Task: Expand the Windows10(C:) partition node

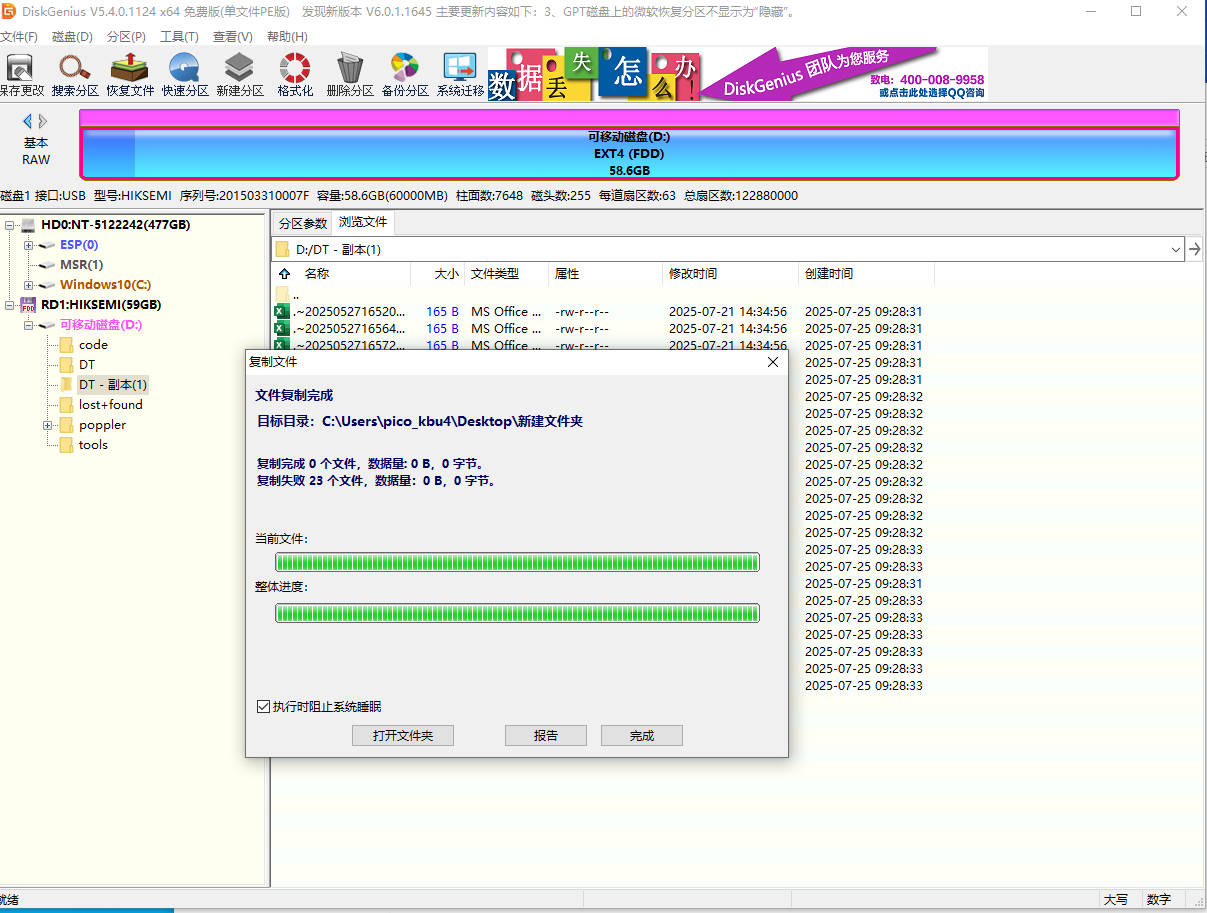Action: [28, 285]
